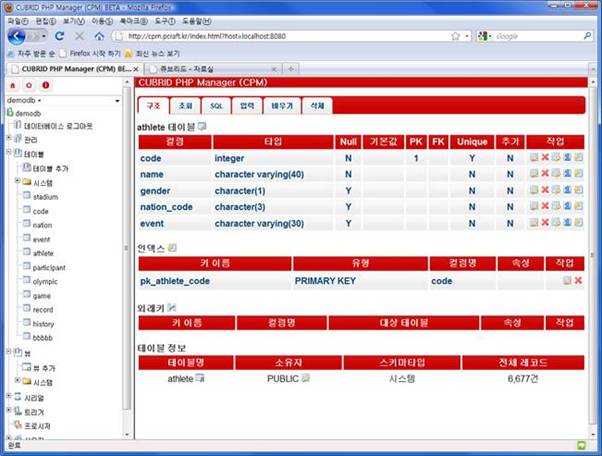602x456 pixels.
Task: Click icon next to athlete table heading
Action: point(202,126)
